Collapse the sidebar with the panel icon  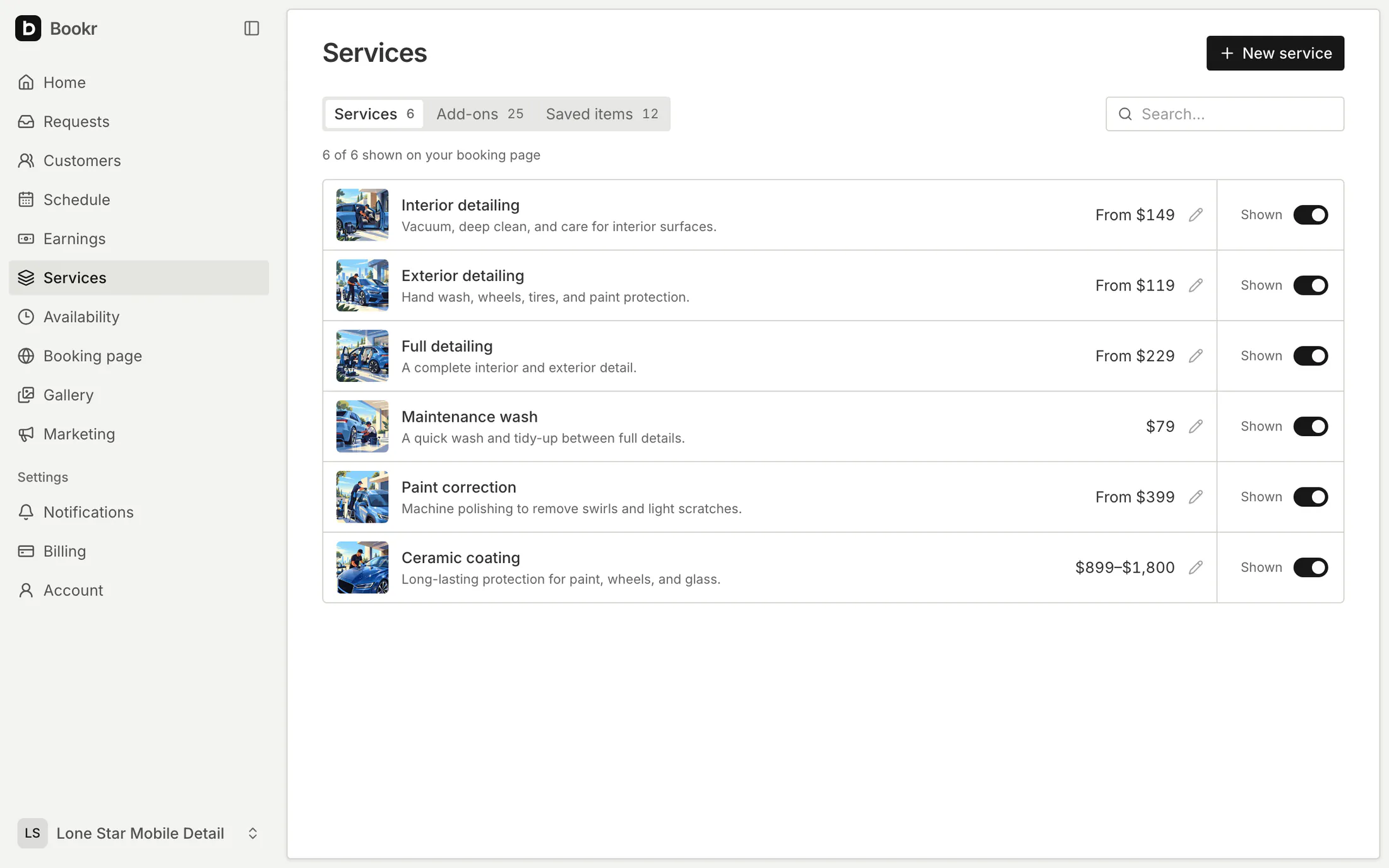(x=251, y=28)
